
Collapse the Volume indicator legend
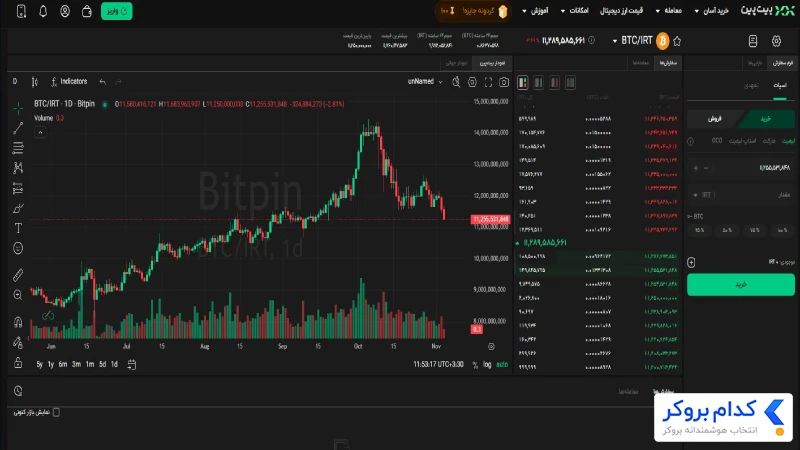tap(40, 133)
